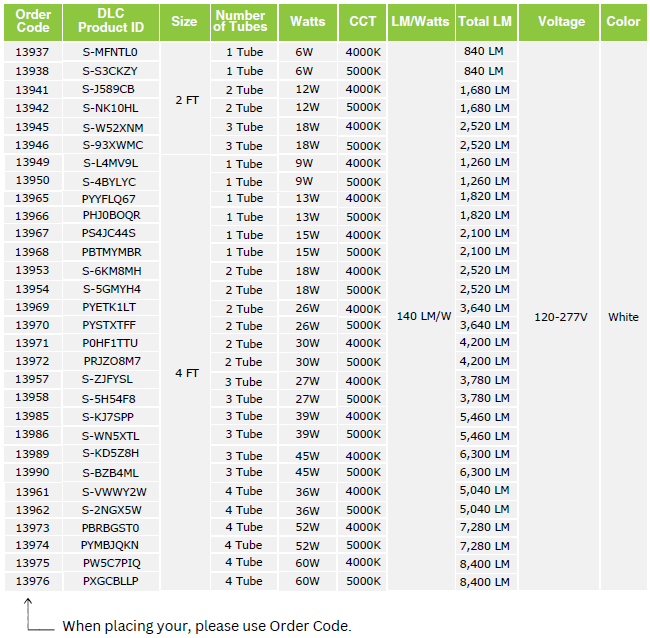The height and width of the screenshot is (638, 650).
Task: Click the Color column header
Action: click(623, 22)
